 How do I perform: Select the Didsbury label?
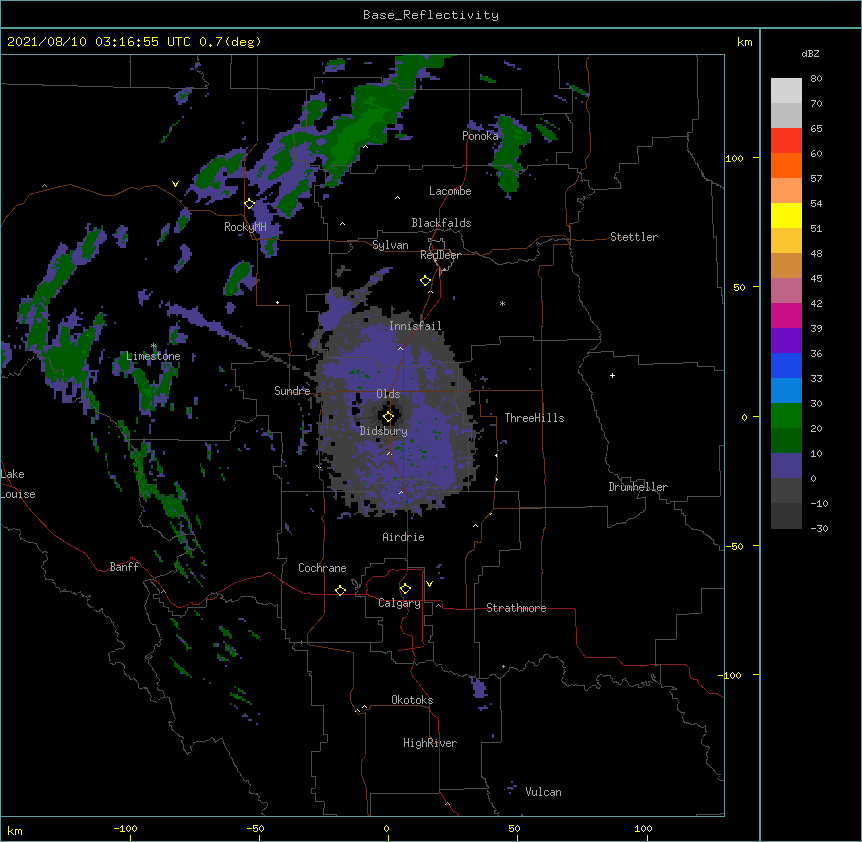tap(384, 431)
